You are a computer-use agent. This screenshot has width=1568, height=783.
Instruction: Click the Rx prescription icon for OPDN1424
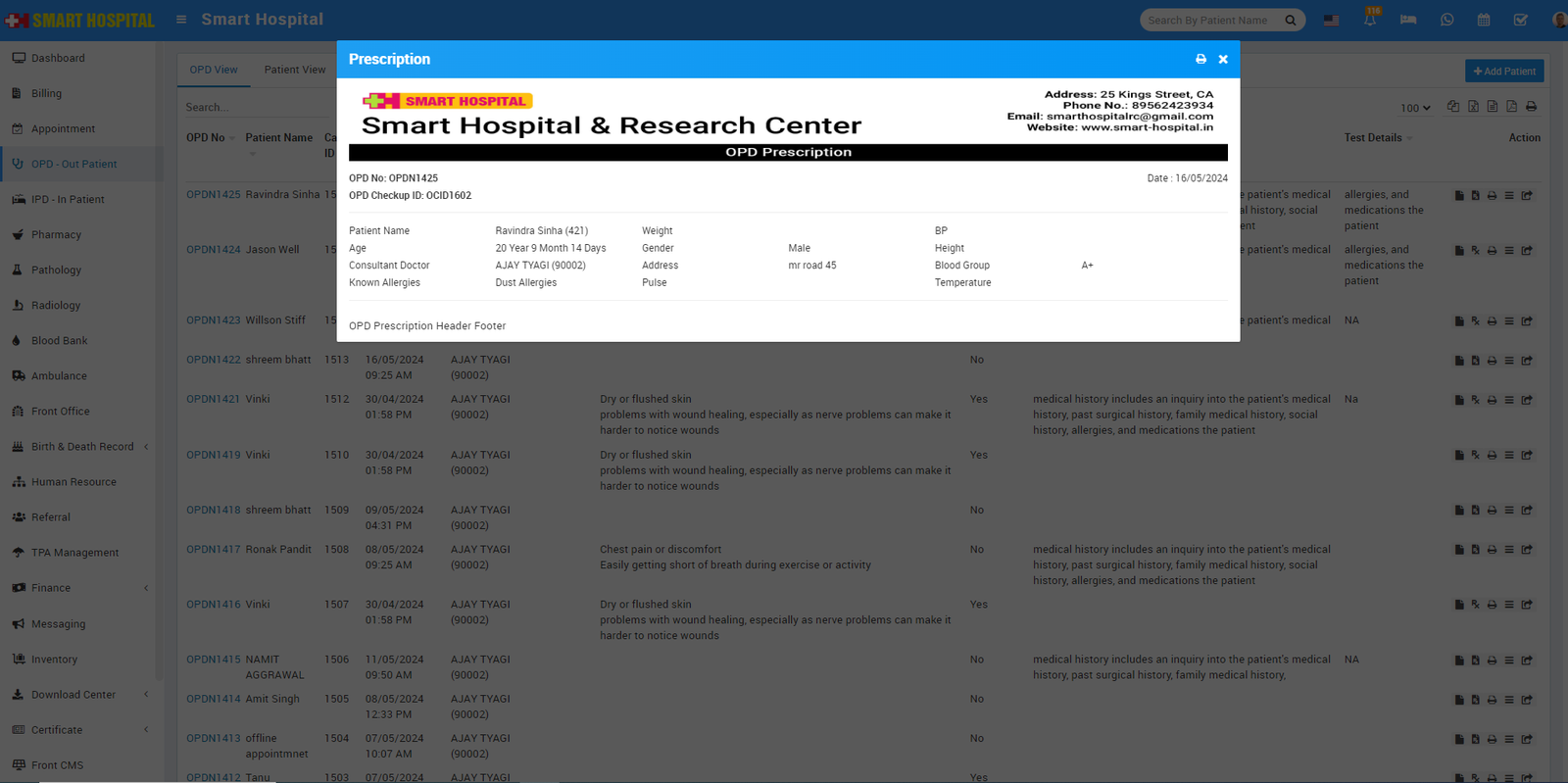click(1475, 251)
